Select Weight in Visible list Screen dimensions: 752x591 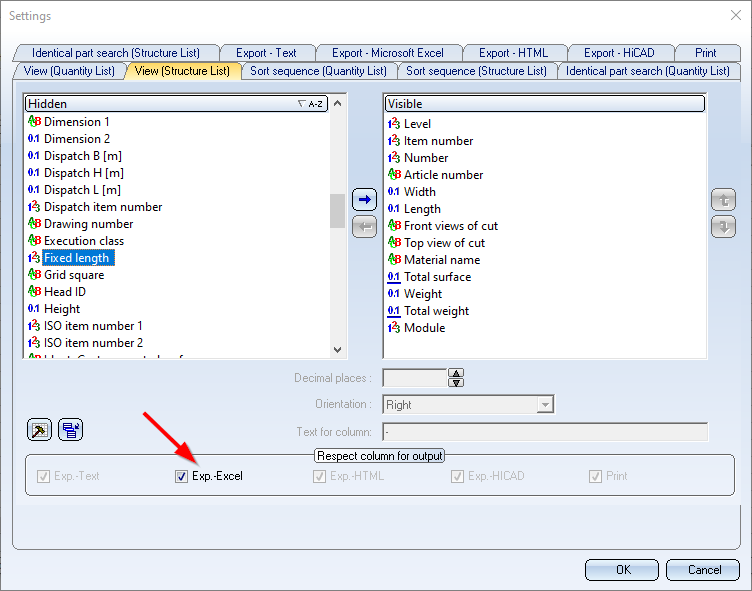click(423, 294)
